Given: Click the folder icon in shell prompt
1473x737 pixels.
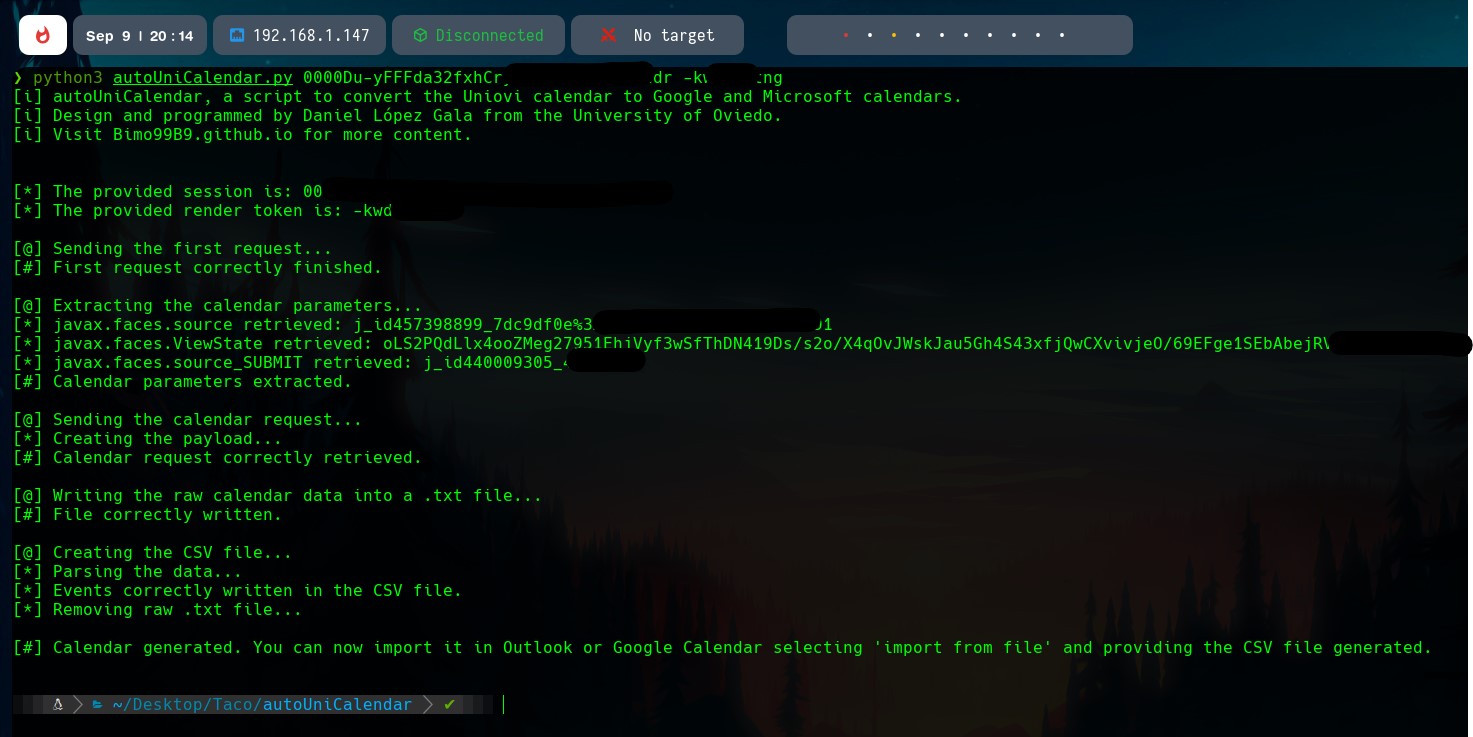Looking at the screenshot, I should pos(98,704).
